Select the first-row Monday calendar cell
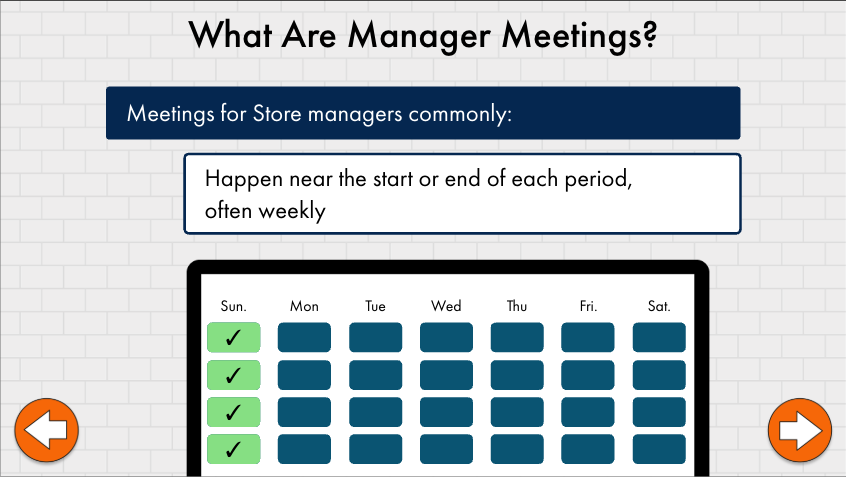 point(304,338)
